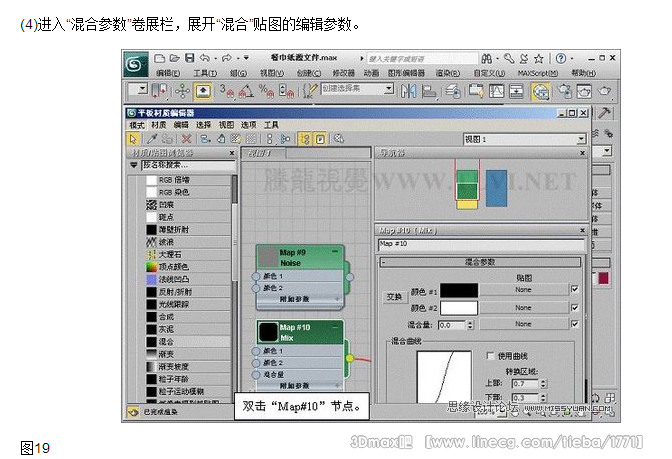Image resolution: width=672 pixels, height=459 pixels.
Task: Open the 视图 1 view dropdown
Action: [581, 139]
